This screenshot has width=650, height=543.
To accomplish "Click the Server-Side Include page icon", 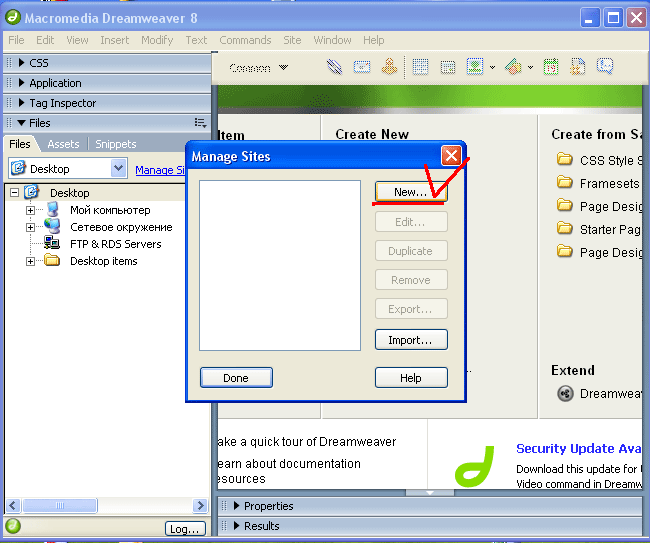I will [x=577, y=67].
